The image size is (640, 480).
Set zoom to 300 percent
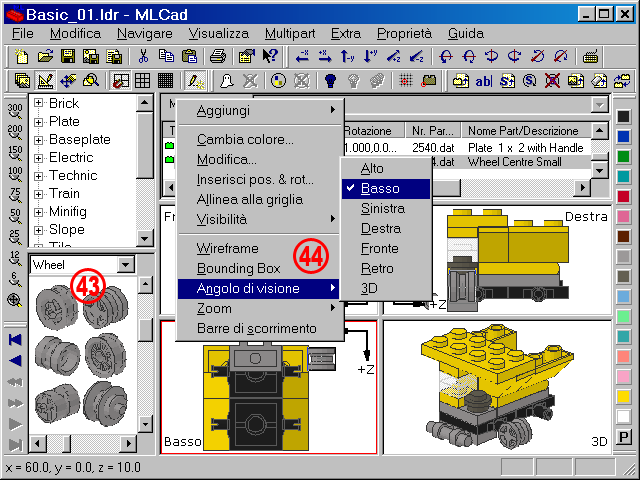[15, 111]
